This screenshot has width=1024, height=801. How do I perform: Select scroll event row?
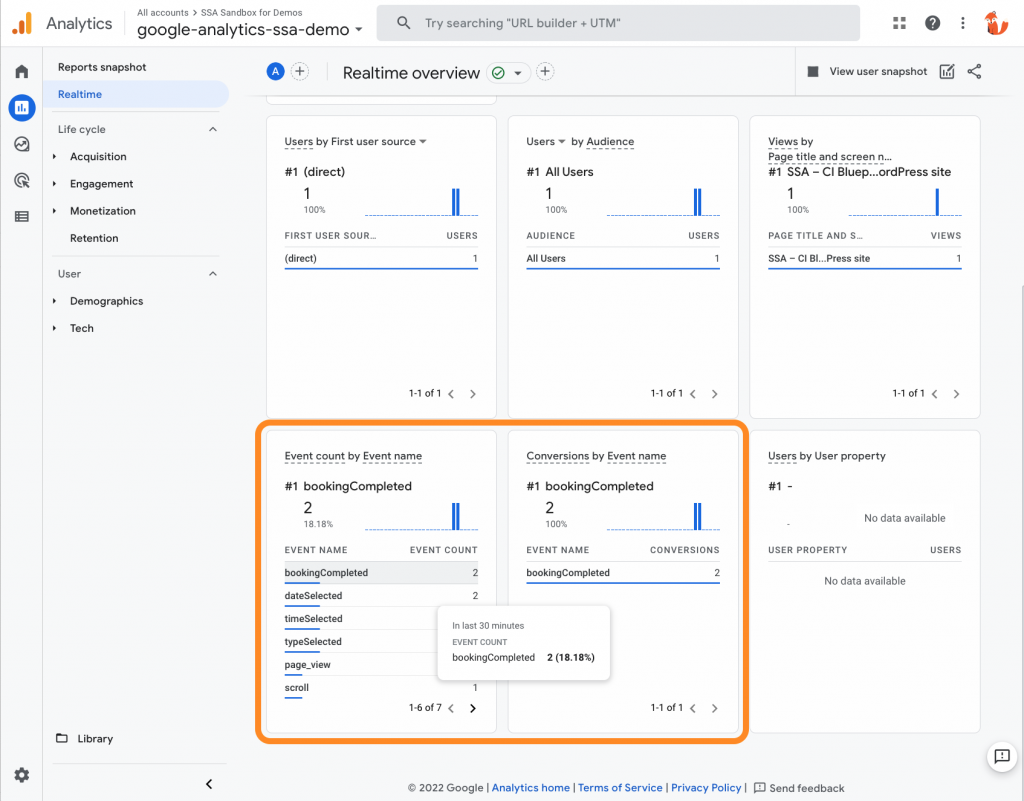click(x=381, y=687)
